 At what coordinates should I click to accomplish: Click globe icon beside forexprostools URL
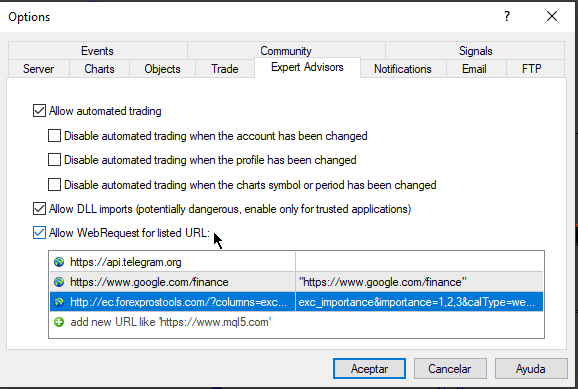[59, 302]
